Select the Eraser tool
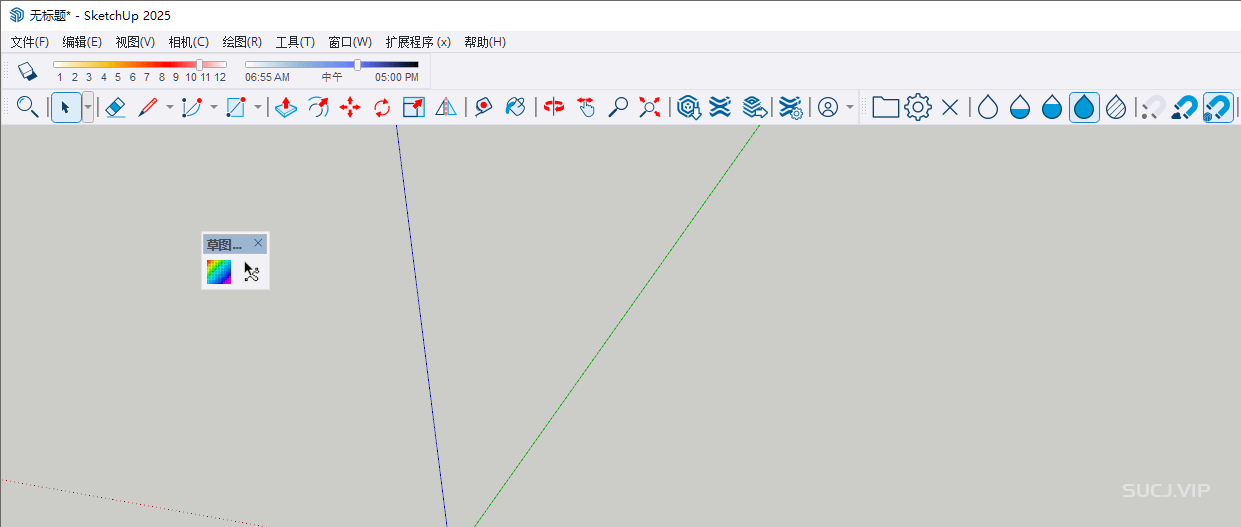Viewport: 1241px width, 527px height. pyautogui.click(x=115, y=107)
